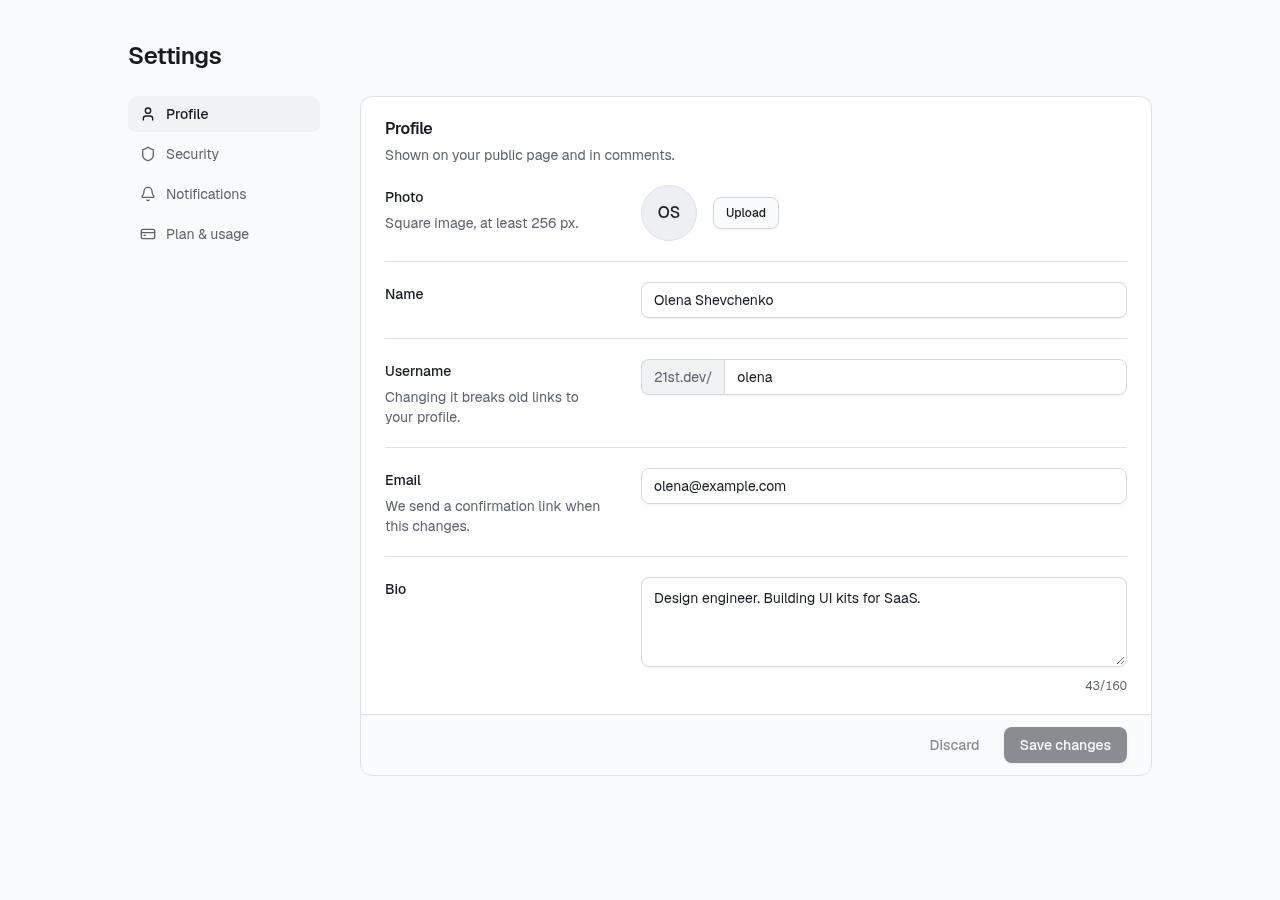Focus the Name input field
This screenshot has width=1280, height=900.
pos(884,300)
